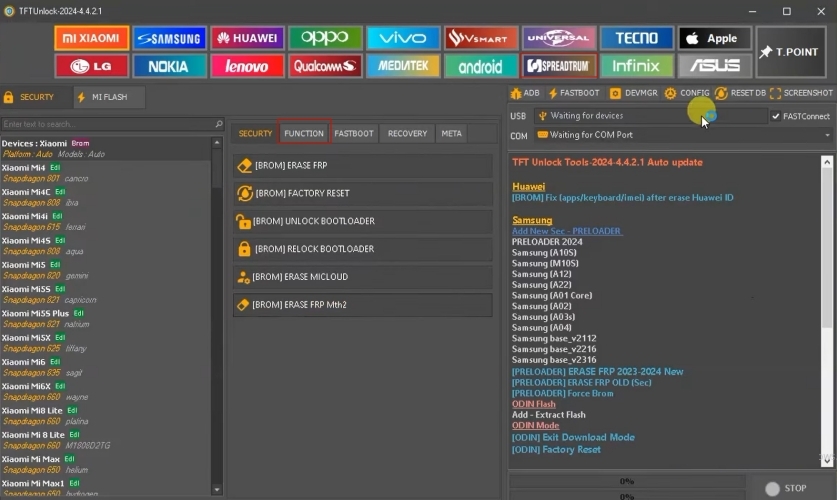The width and height of the screenshot is (837, 500).
Task: Choose the Vivo brand button
Action: coord(403,38)
